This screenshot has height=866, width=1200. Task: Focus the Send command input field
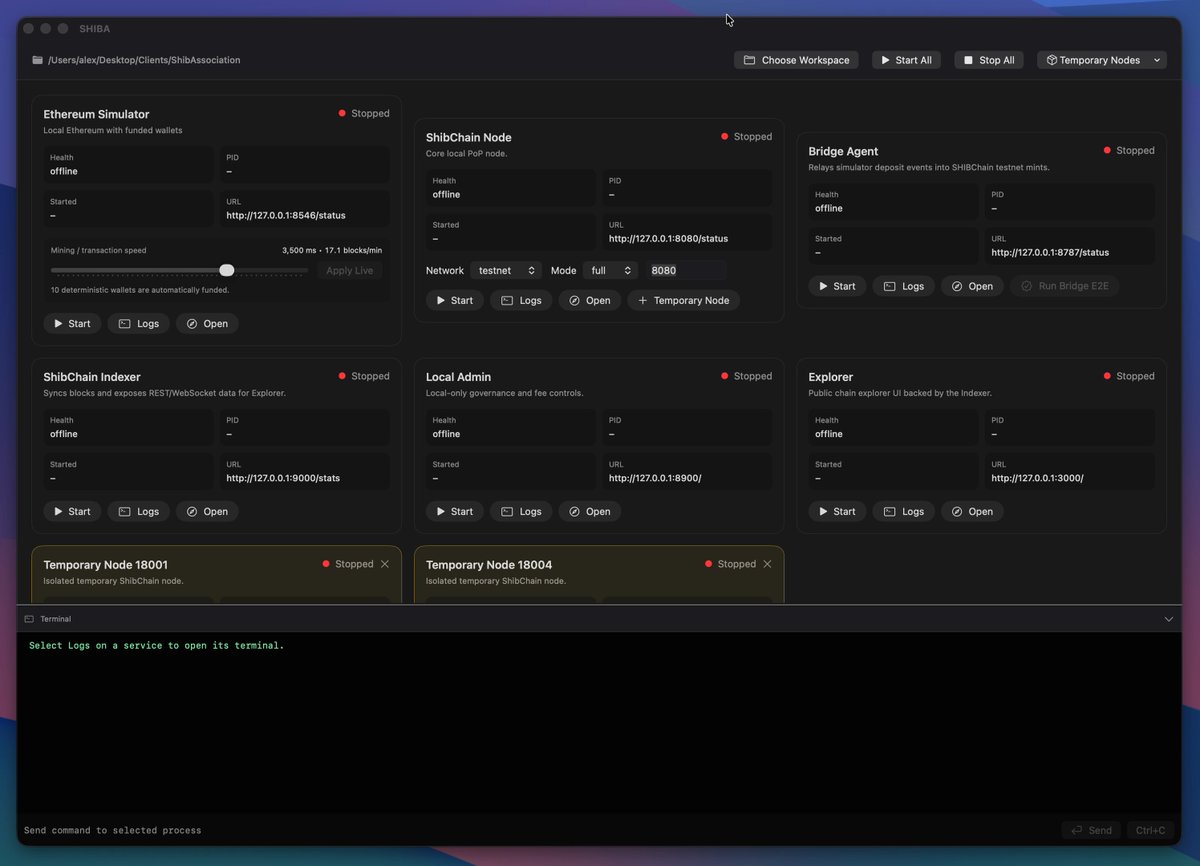(x=538, y=830)
